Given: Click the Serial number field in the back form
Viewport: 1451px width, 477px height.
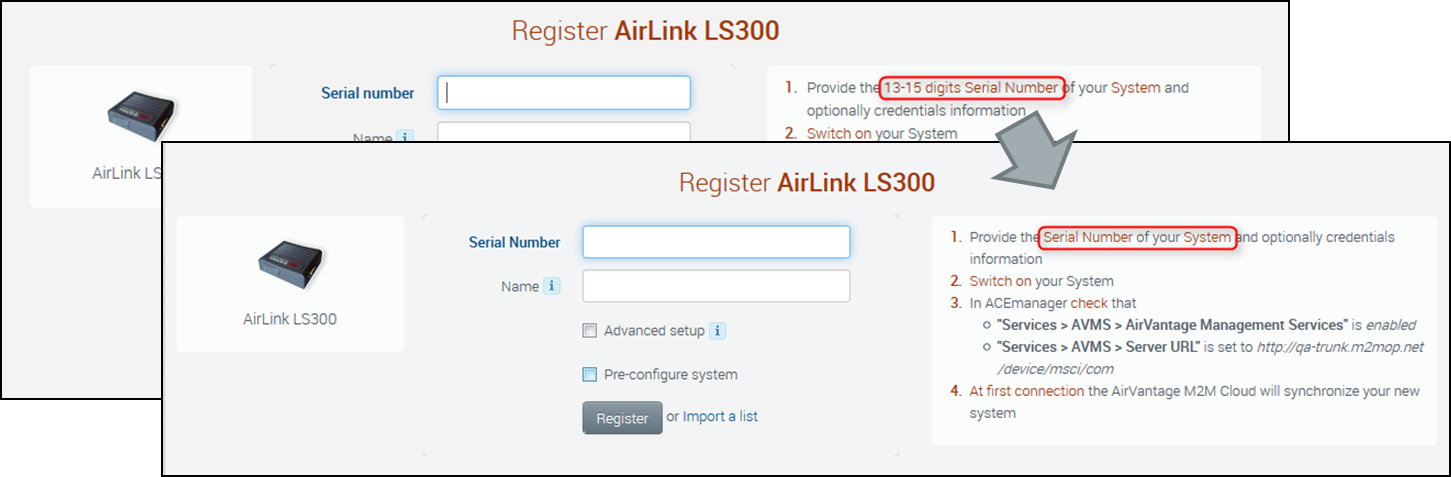Looking at the screenshot, I should (564, 93).
